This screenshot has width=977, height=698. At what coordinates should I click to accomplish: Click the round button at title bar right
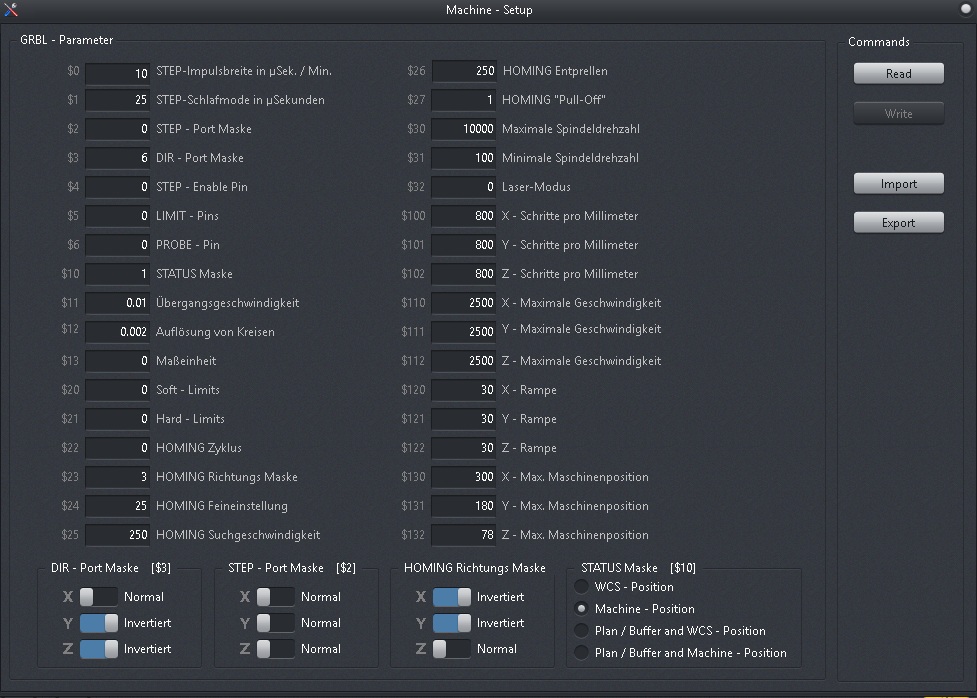tap(965, 10)
